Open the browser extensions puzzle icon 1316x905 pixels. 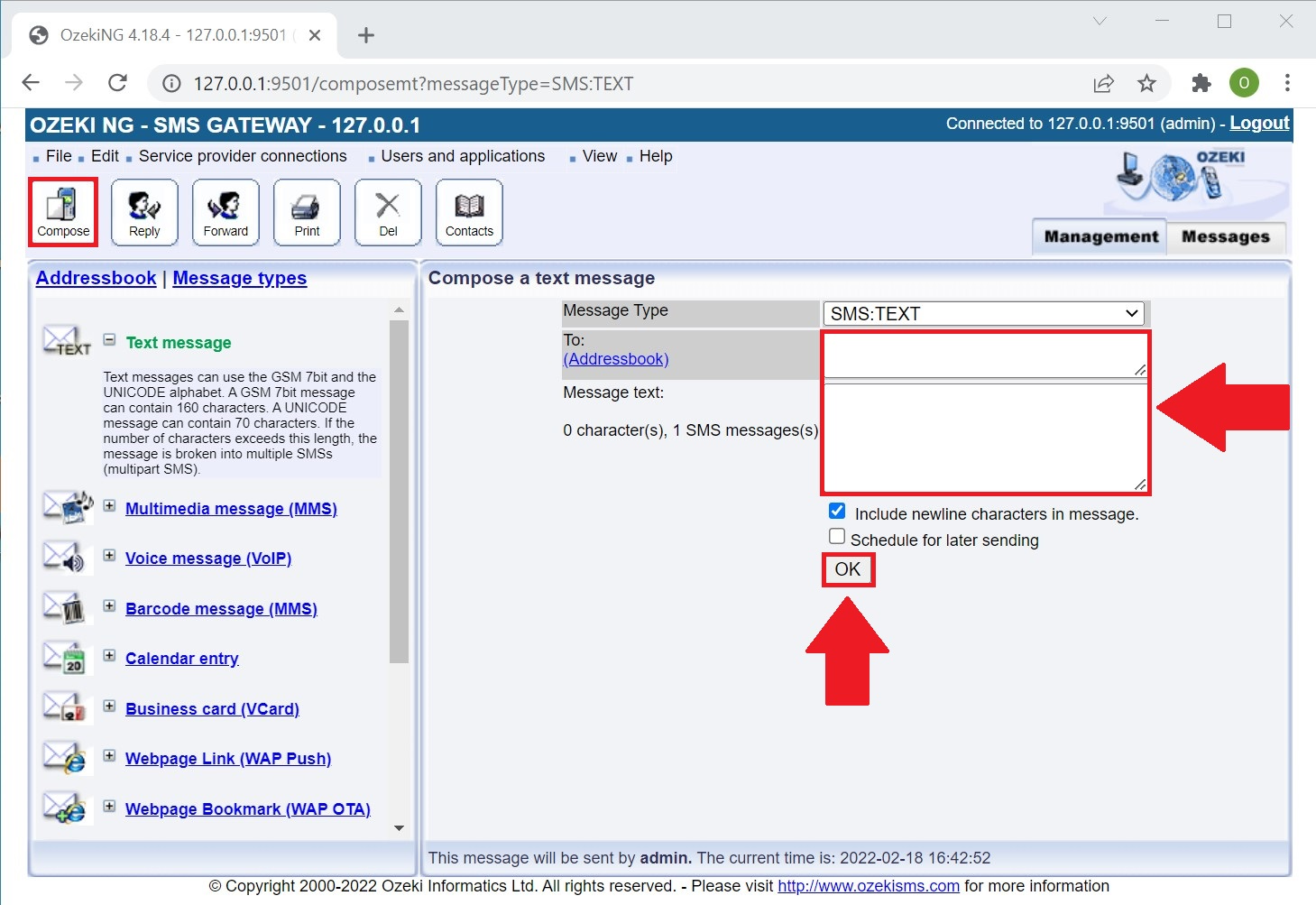click(x=1201, y=83)
